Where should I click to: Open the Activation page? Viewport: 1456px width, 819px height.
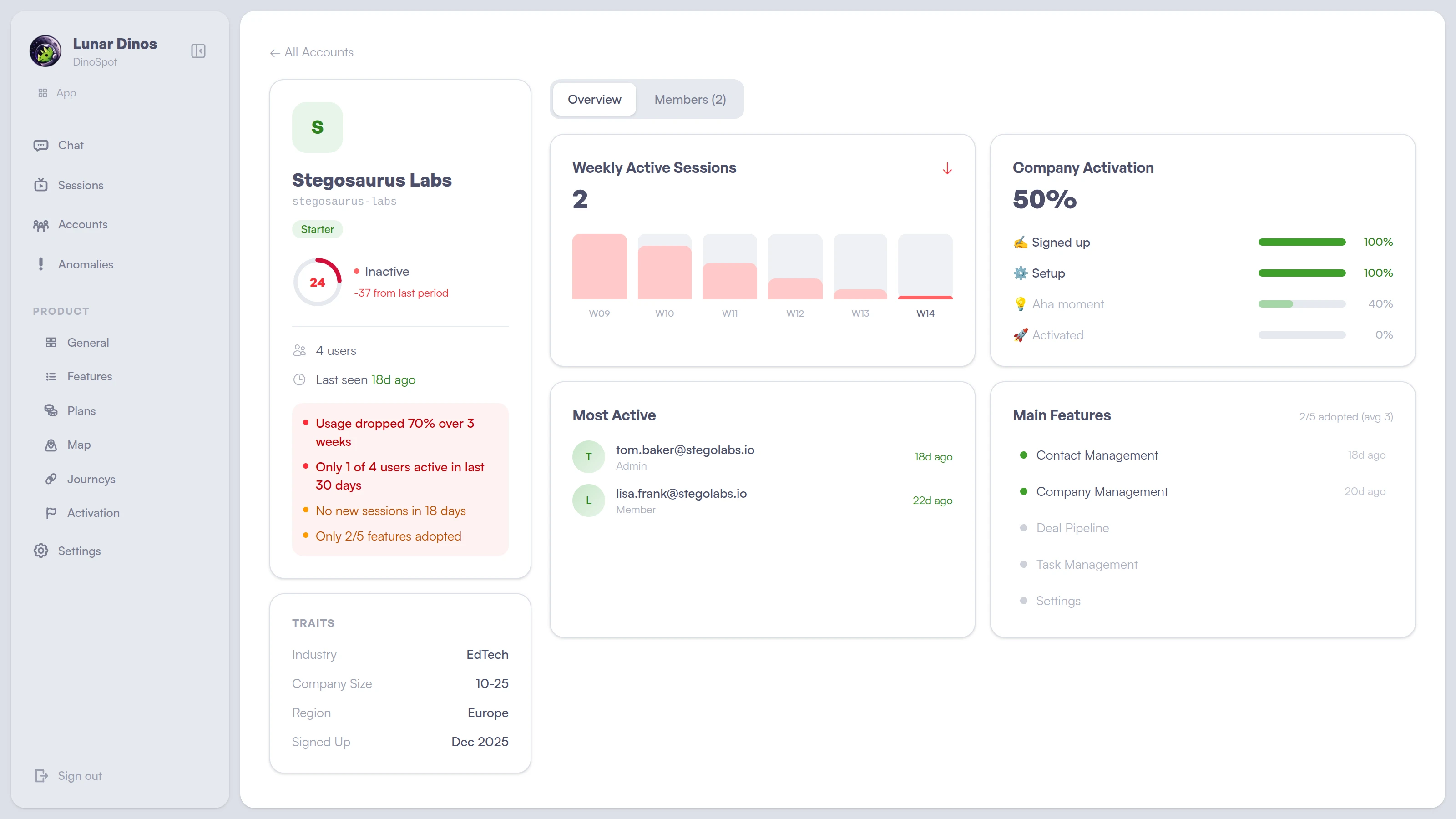[x=94, y=513]
